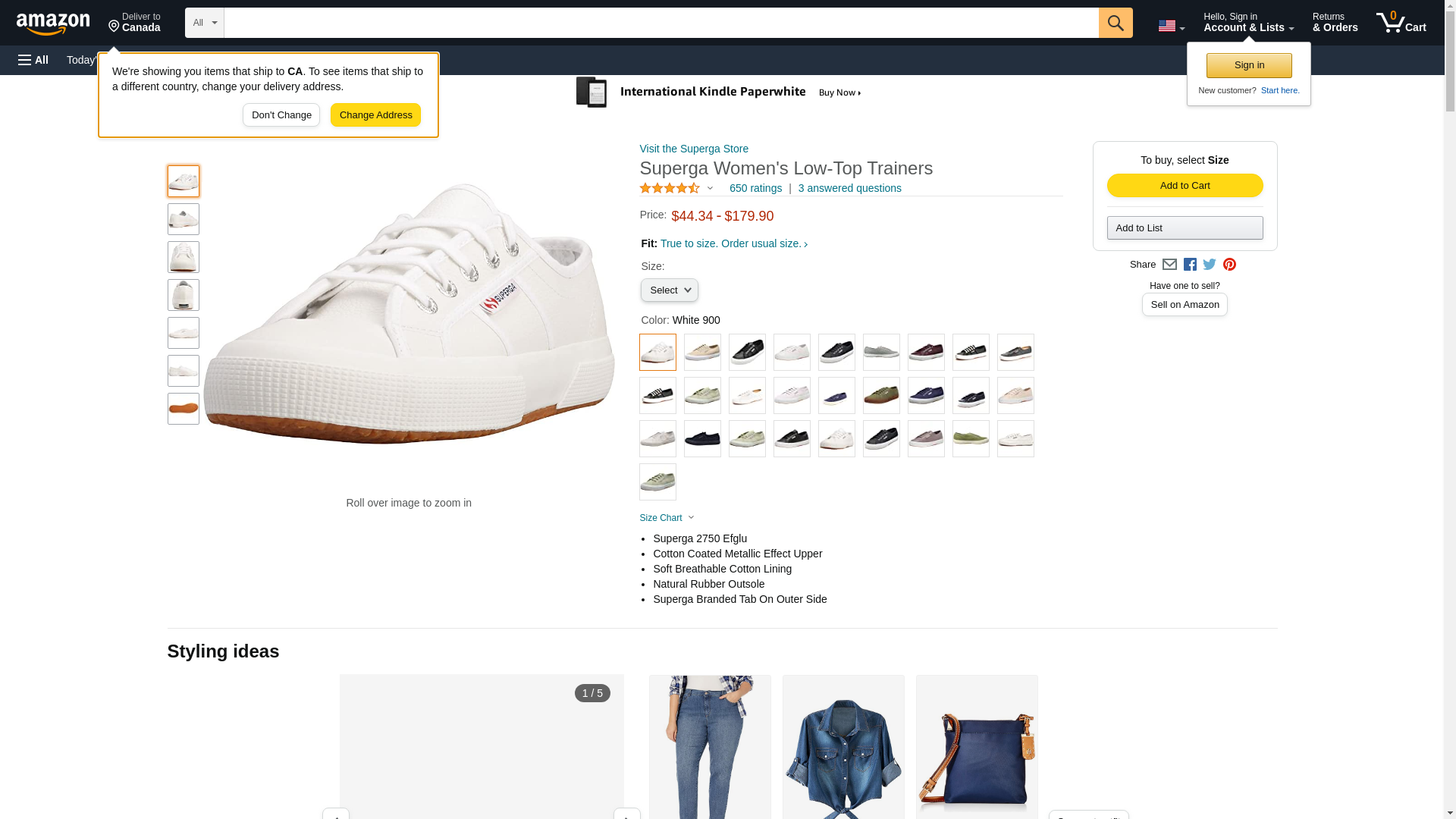This screenshot has height=819, width=1456.
Task: Open the All hamburger menu
Action: point(33,60)
